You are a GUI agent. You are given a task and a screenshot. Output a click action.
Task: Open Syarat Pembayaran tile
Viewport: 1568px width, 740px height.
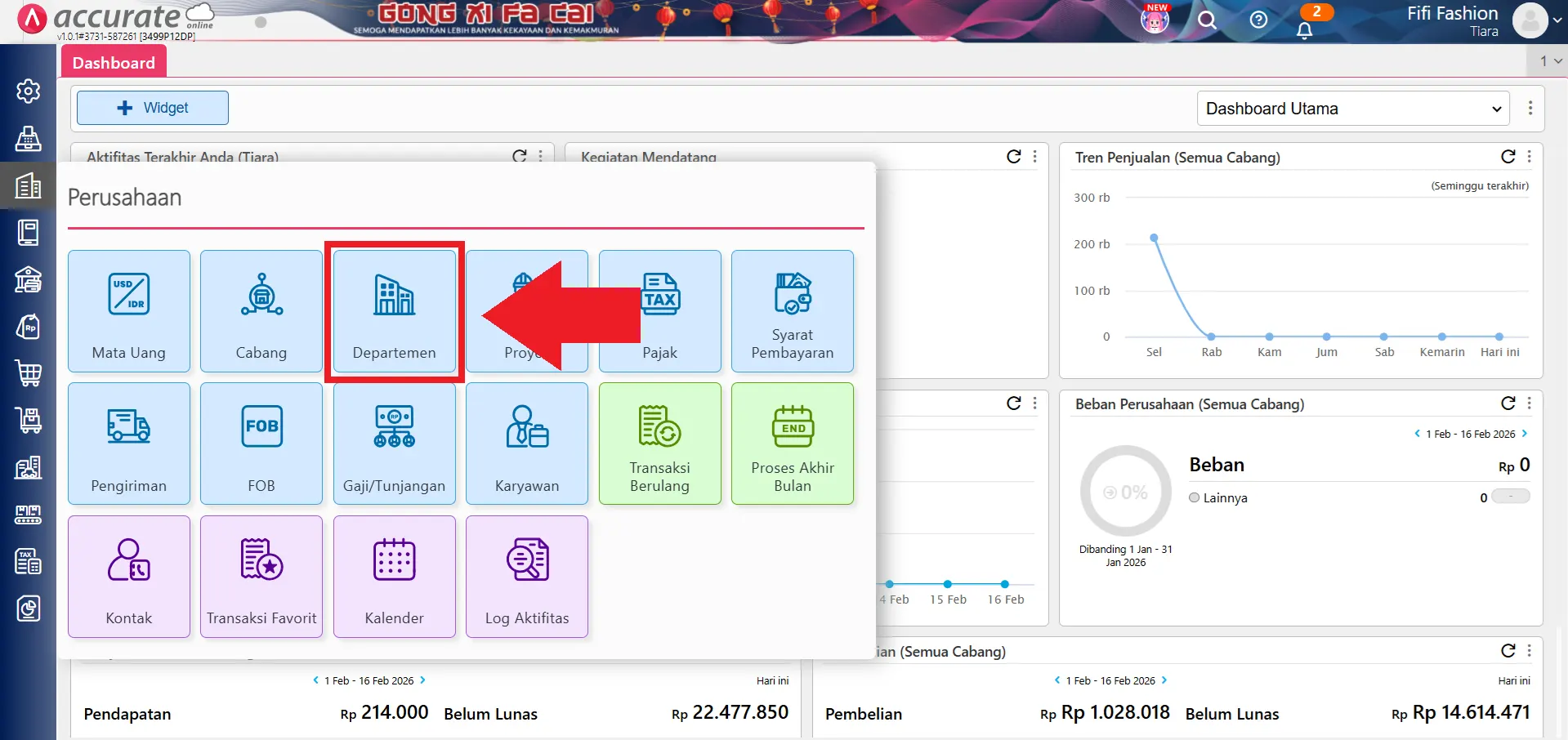click(x=792, y=311)
